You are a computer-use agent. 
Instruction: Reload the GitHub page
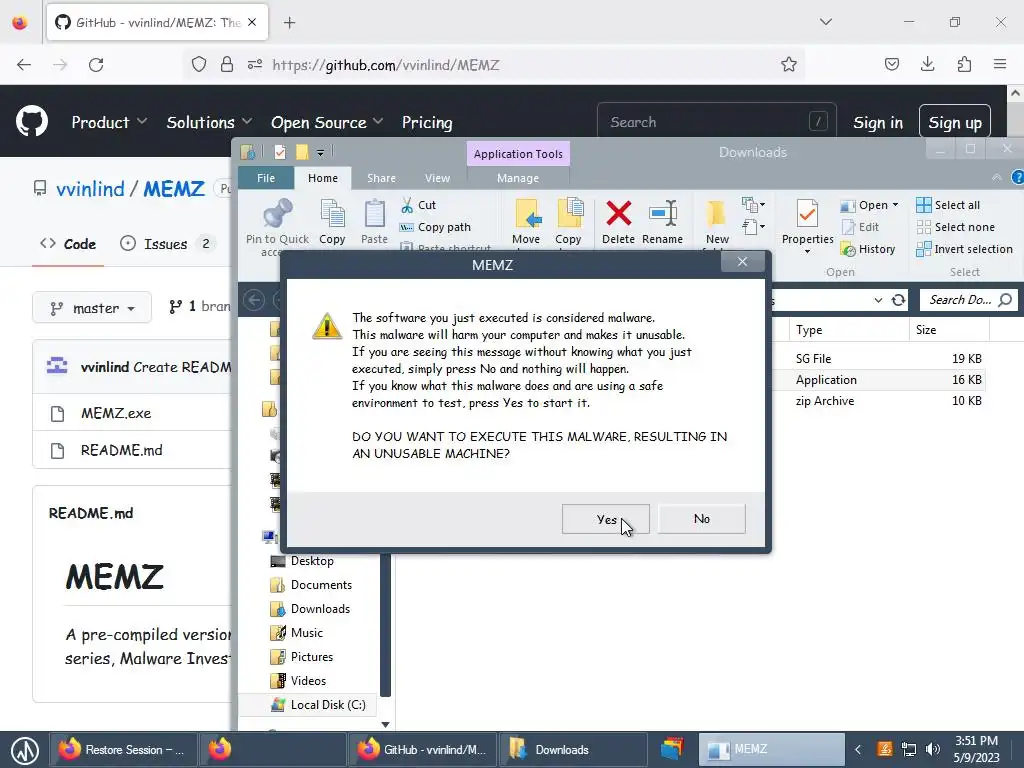tap(96, 65)
